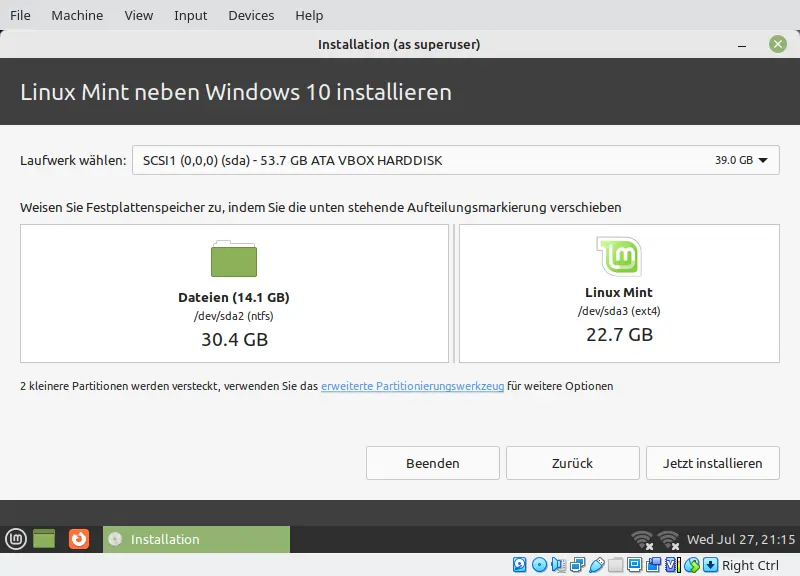The width and height of the screenshot is (800, 576).
Task: Click VirtualBox shared folders indicator
Action: click(615, 565)
